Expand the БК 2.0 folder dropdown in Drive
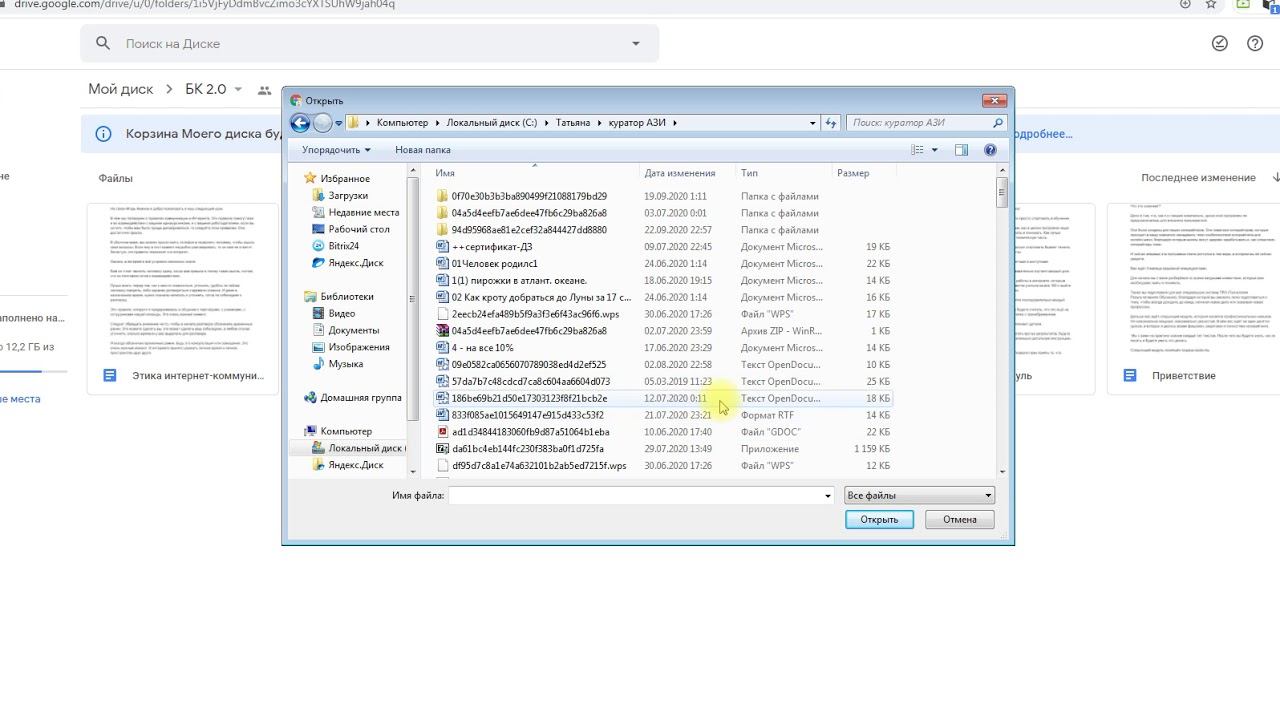1280x720 pixels. 238,89
